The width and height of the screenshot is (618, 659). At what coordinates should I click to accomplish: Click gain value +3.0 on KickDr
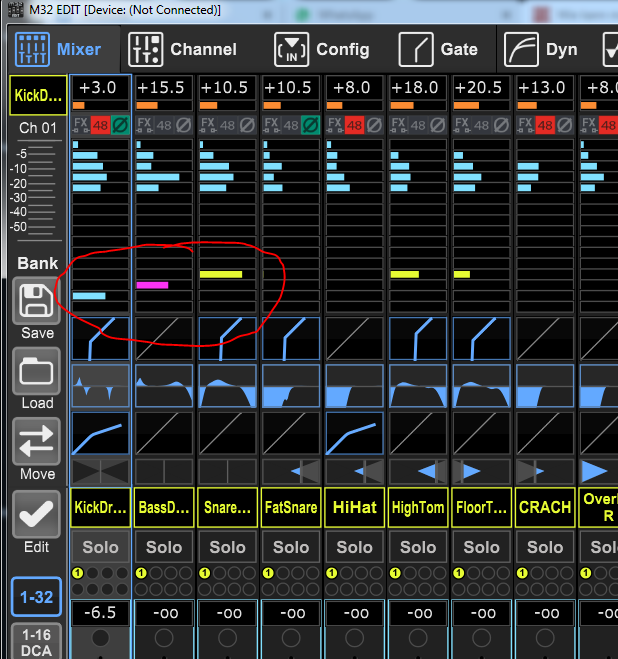100,88
